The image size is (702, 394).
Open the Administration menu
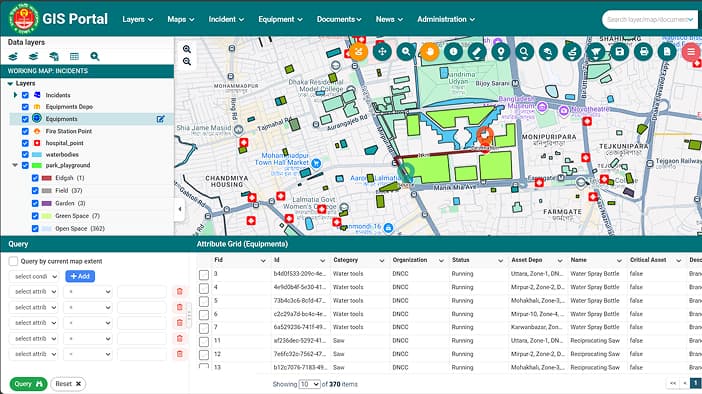click(x=446, y=19)
